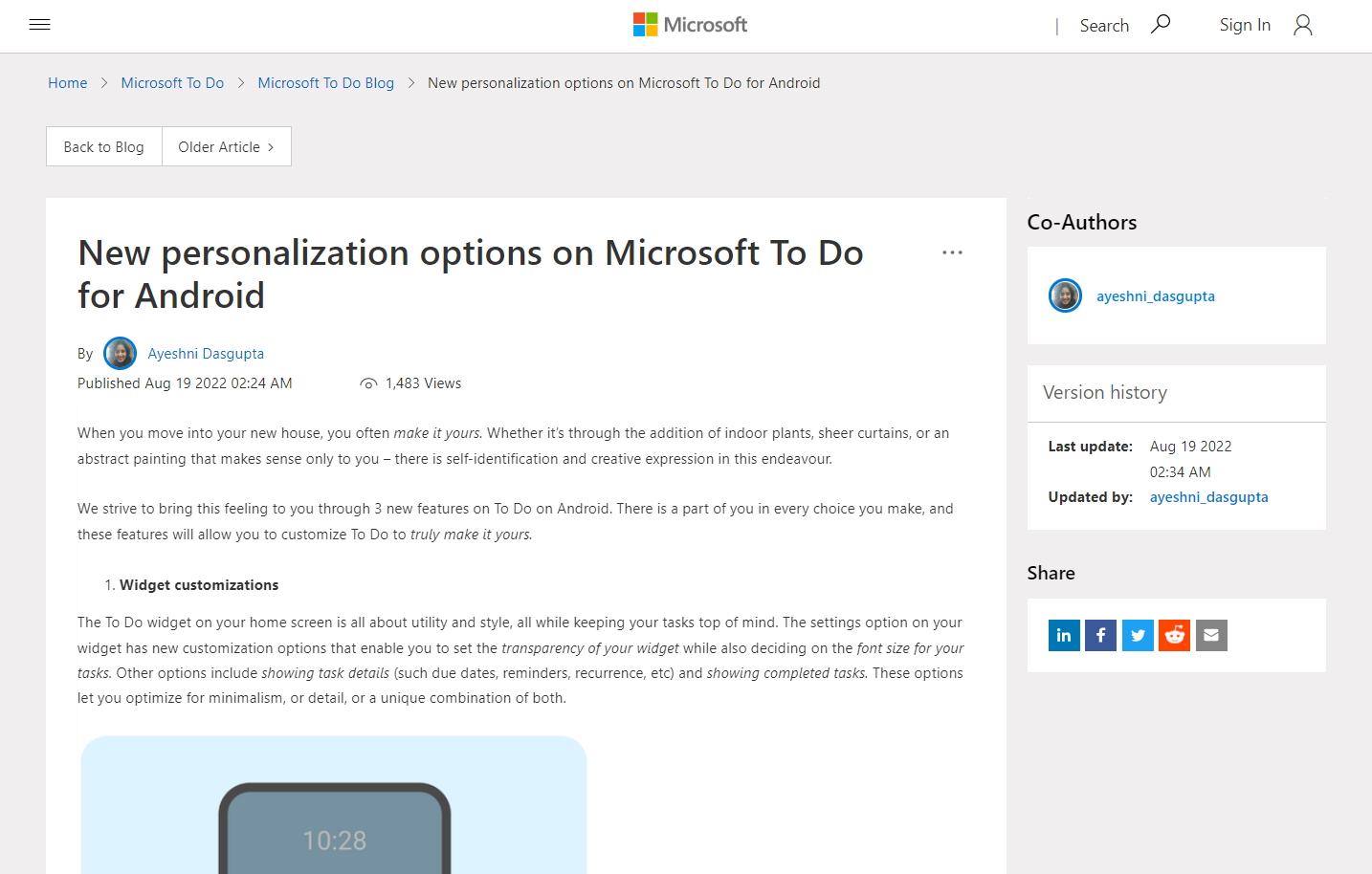
Task: Open ayeshni_dasgupta in Version history Updated by
Action: pyautogui.click(x=1208, y=496)
